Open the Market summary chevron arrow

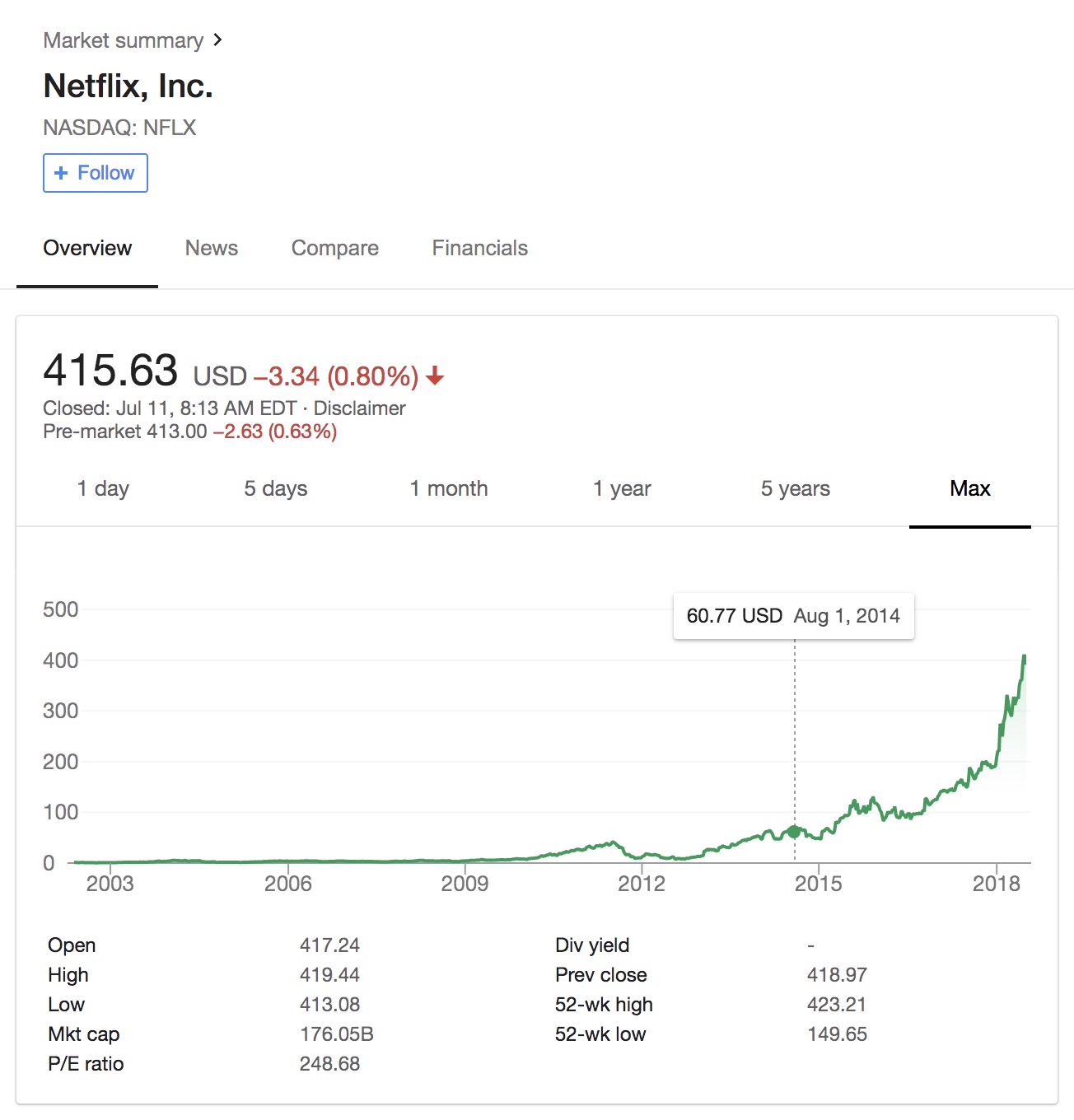point(217,40)
